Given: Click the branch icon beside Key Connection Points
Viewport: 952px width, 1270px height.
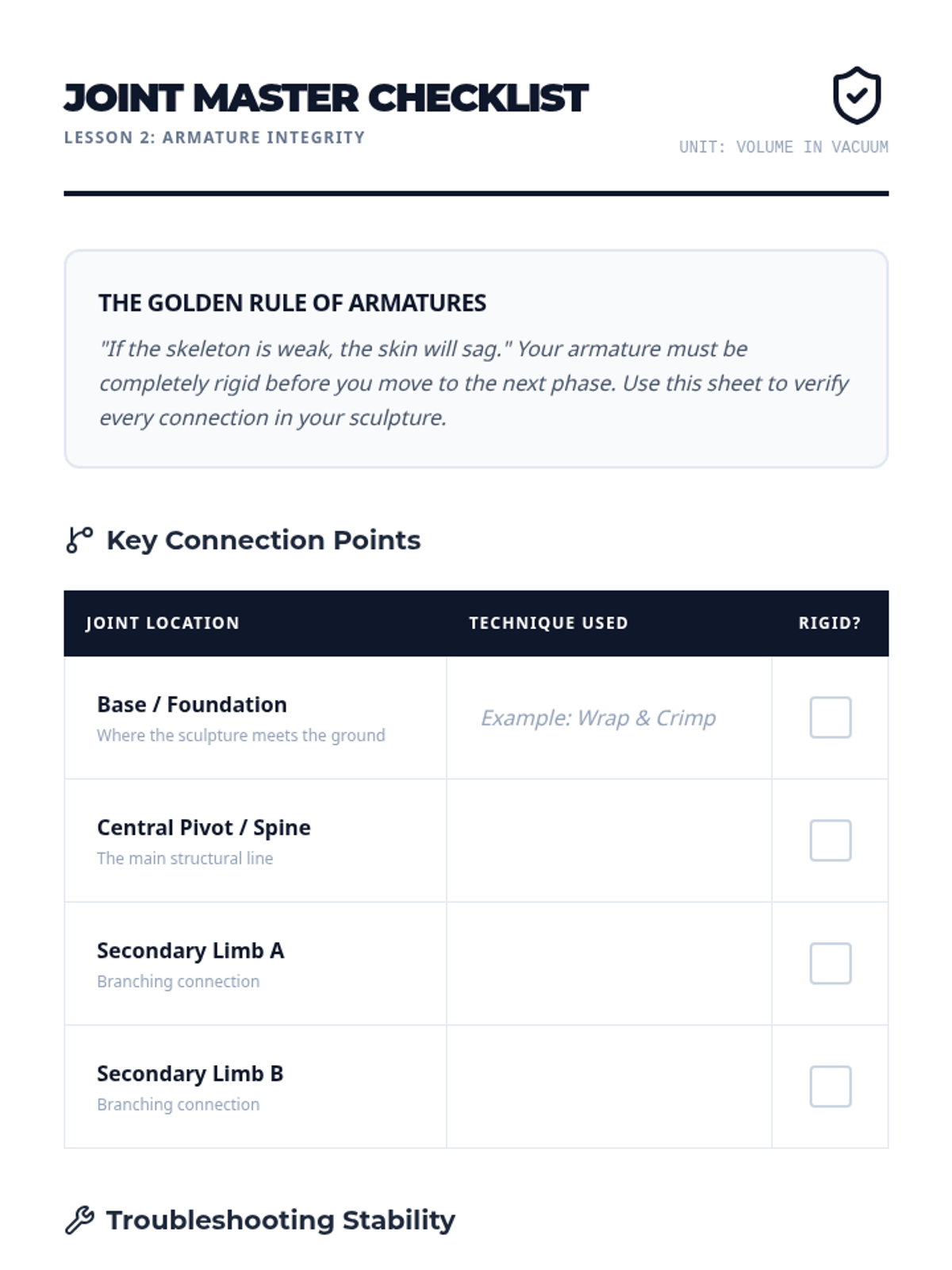Looking at the screenshot, I should (x=79, y=540).
